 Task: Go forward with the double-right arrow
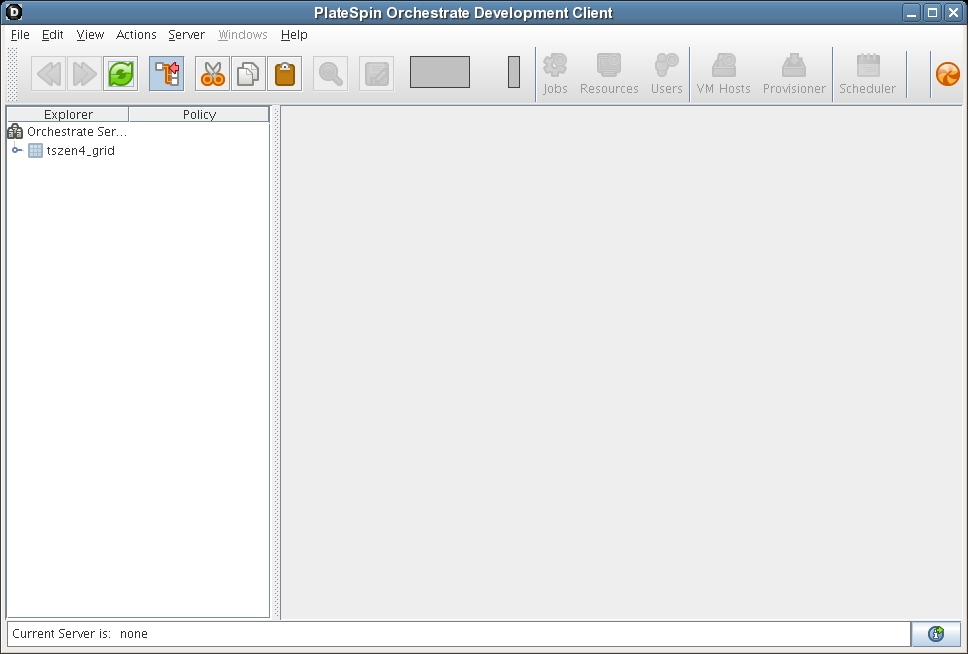click(x=85, y=74)
